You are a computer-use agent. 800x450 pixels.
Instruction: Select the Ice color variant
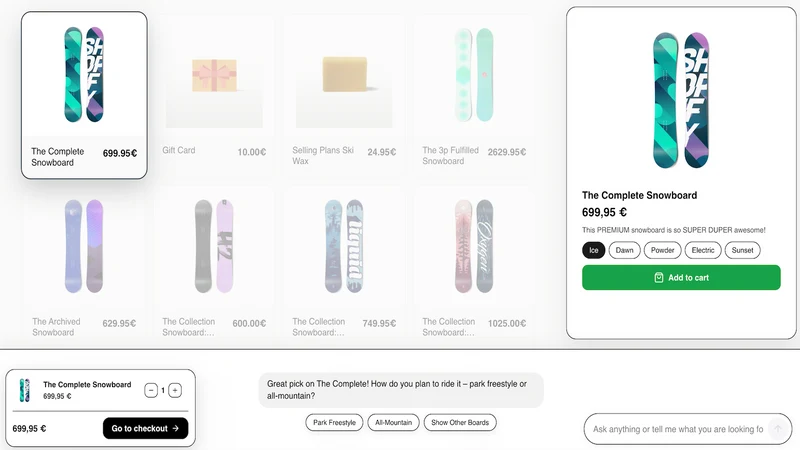593,250
